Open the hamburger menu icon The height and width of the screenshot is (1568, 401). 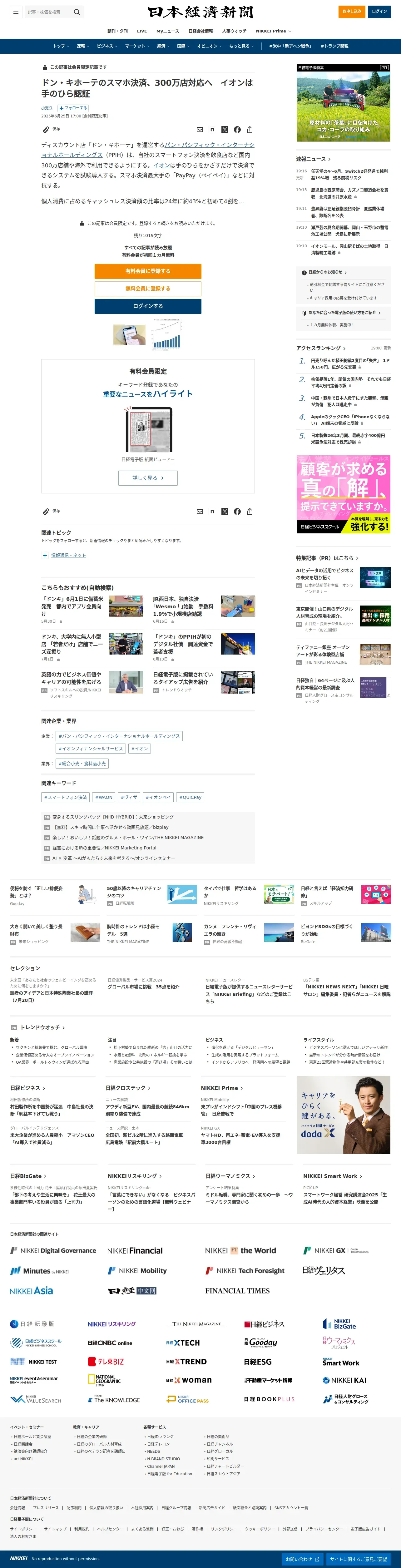[x=16, y=12]
